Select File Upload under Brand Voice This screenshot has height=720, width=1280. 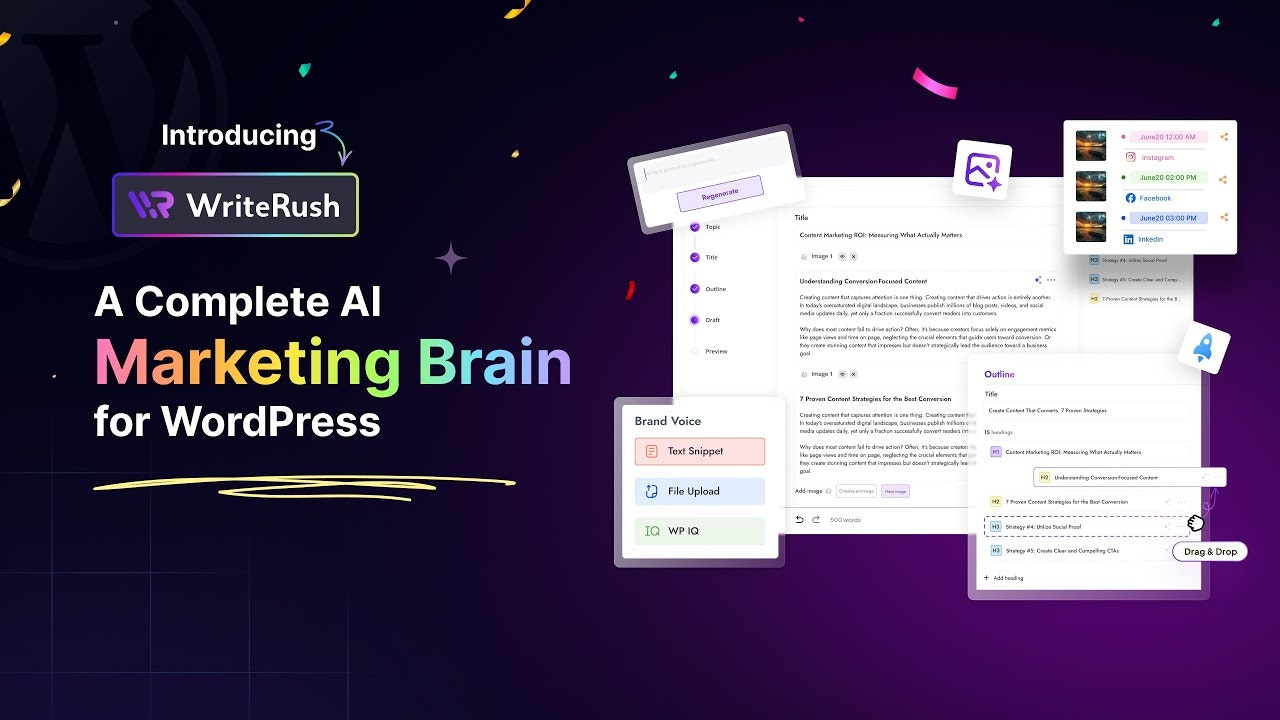(700, 491)
